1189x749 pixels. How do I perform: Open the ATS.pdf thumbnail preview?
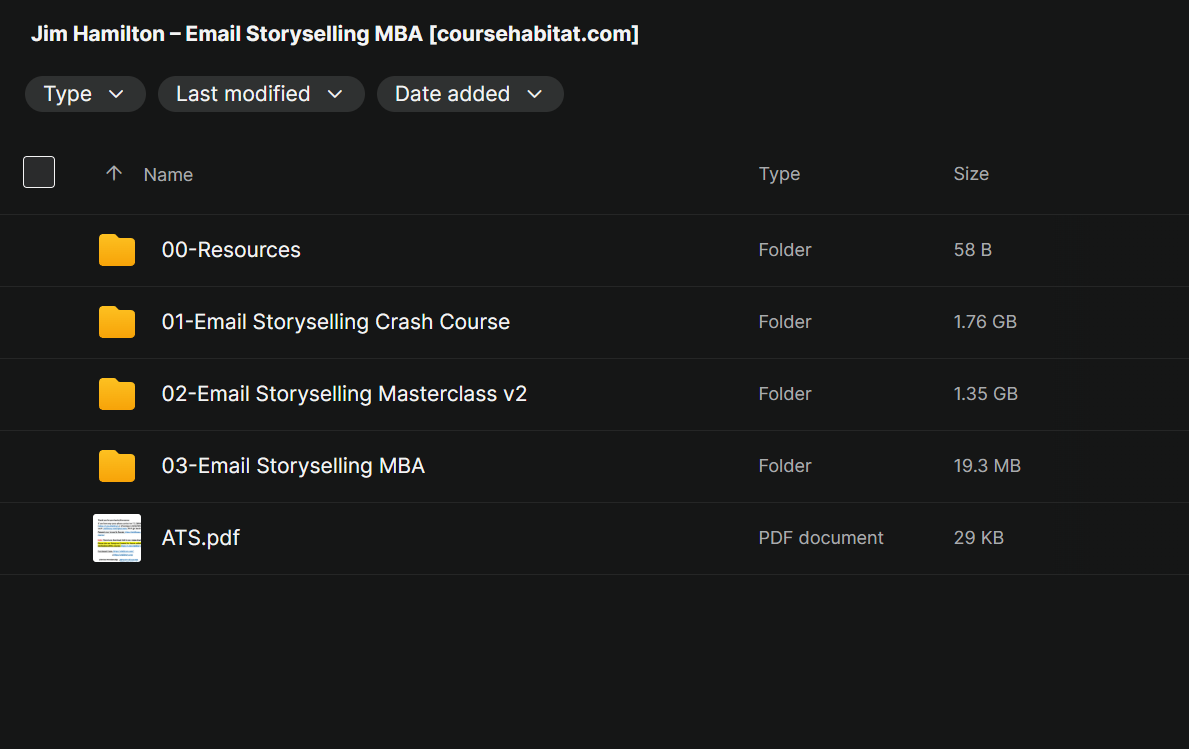(x=117, y=538)
